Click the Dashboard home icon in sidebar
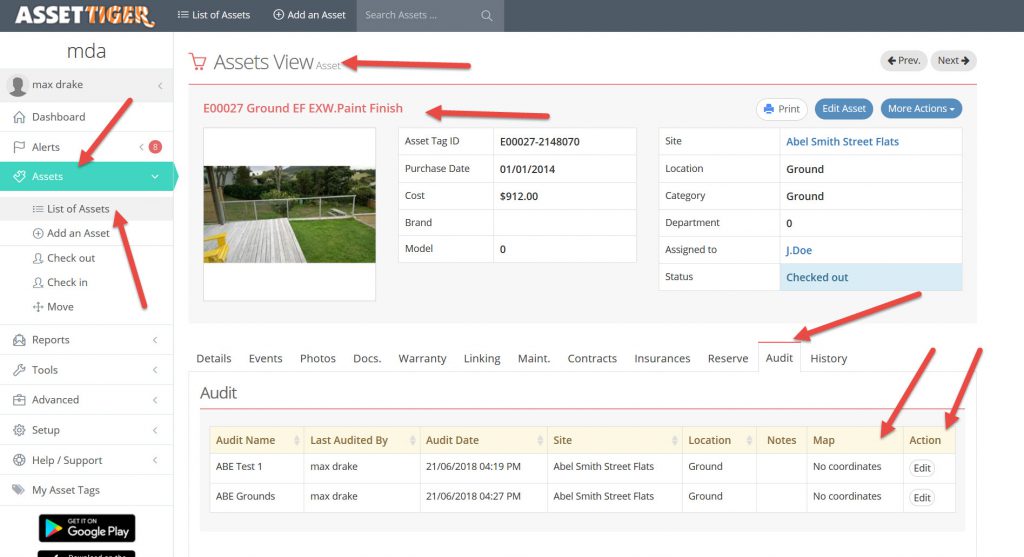The width and height of the screenshot is (1024, 557). (x=19, y=117)
